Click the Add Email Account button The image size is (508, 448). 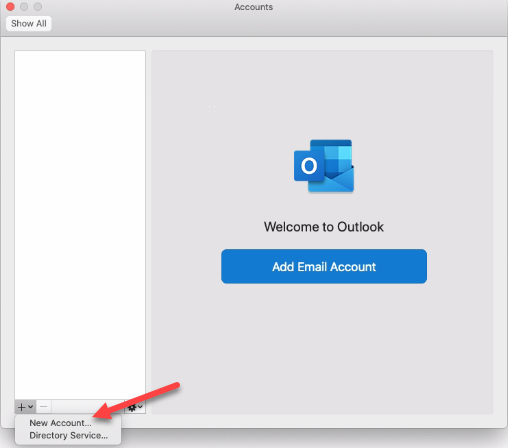tap(324, 266)
